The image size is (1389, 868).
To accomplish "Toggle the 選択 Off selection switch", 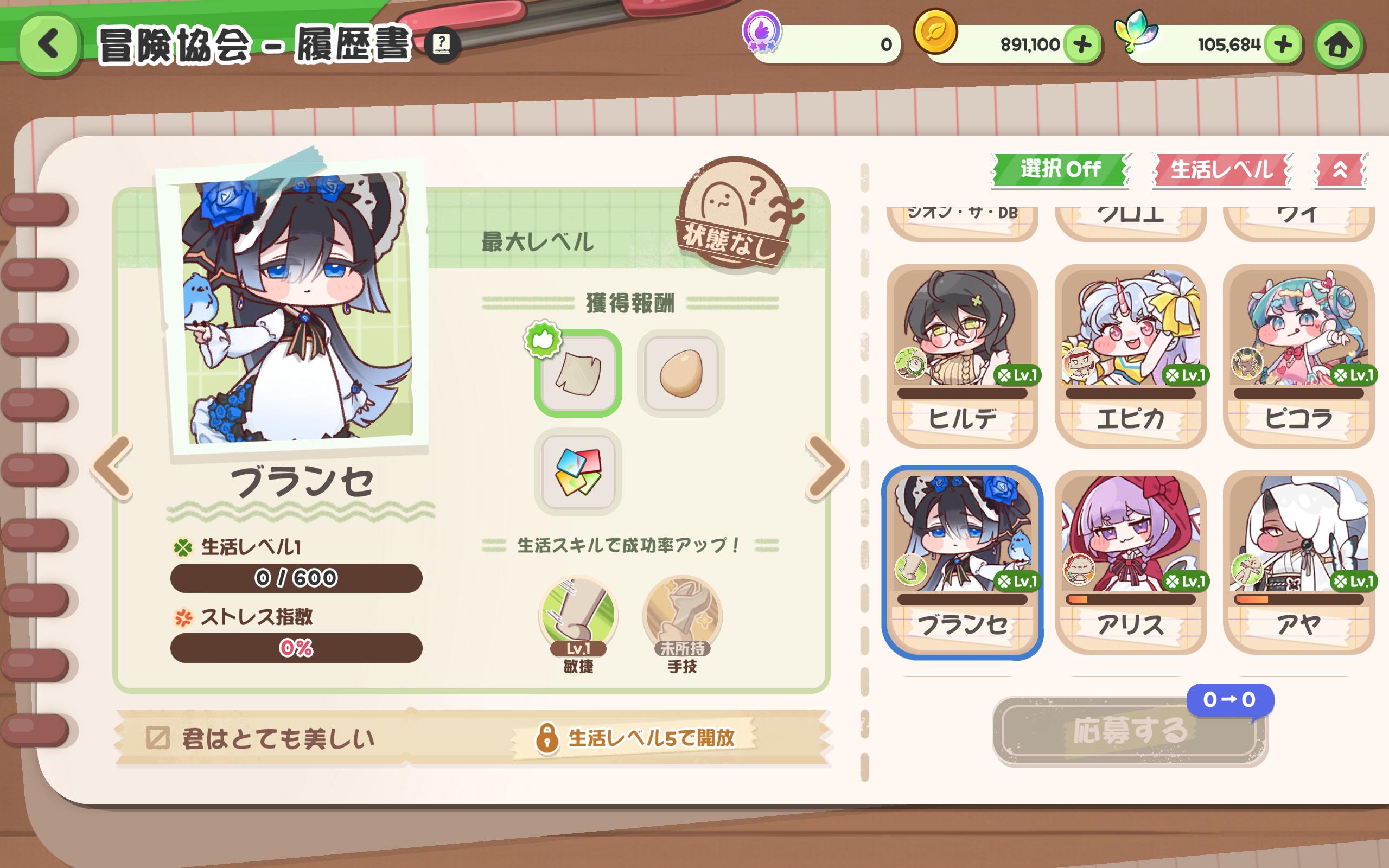I will point(1061,169).
